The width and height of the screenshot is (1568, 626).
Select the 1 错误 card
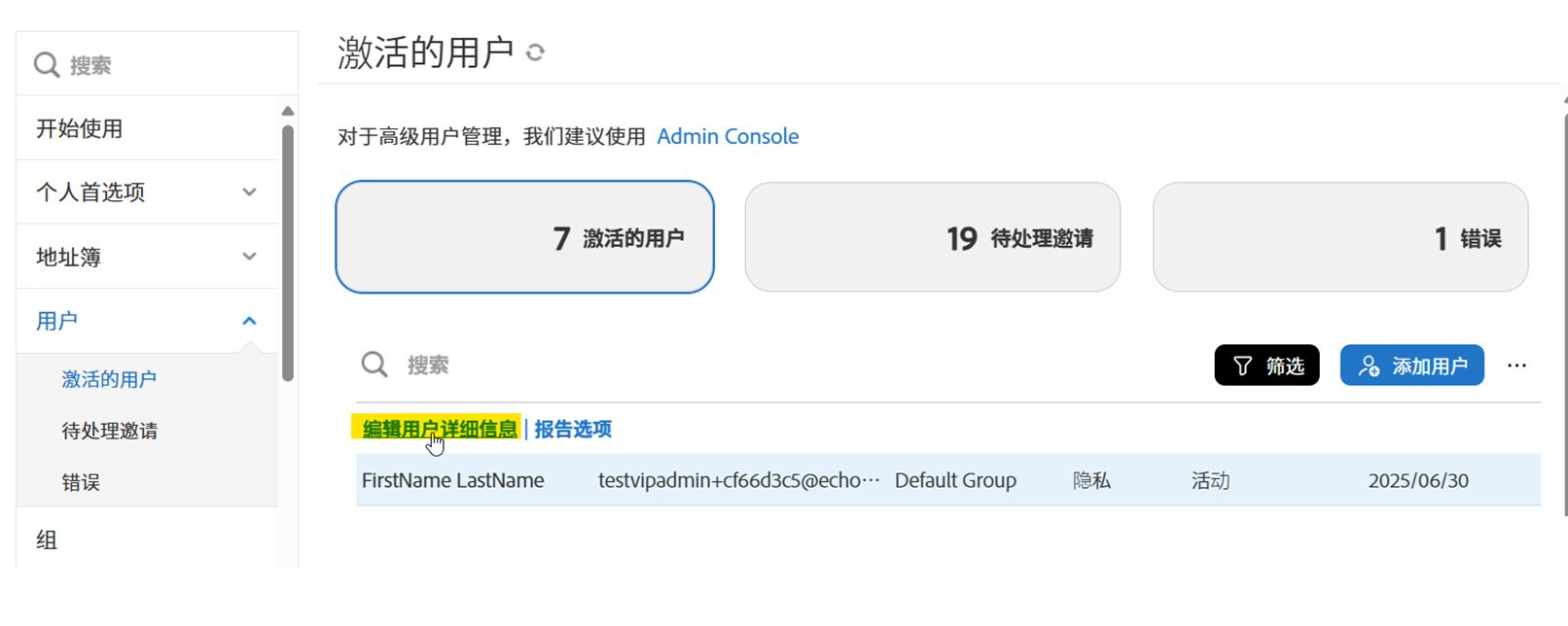tap(1340, 237)
